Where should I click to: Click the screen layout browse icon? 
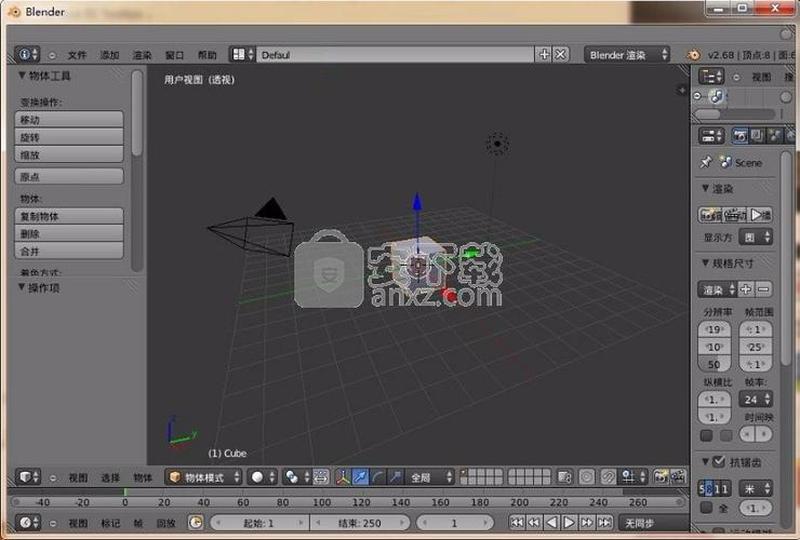click(242, 54)
